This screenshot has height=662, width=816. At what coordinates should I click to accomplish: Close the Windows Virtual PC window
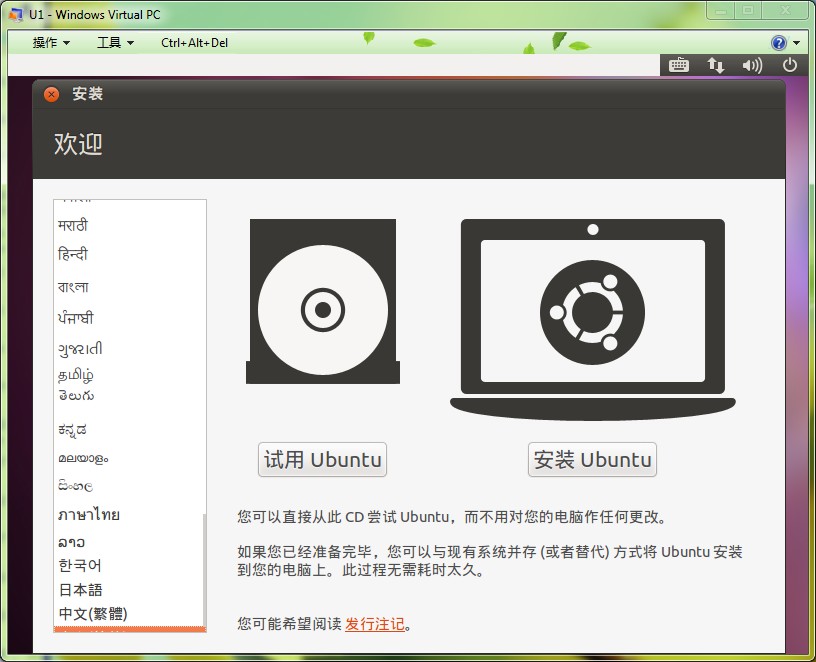pos(785,10)
